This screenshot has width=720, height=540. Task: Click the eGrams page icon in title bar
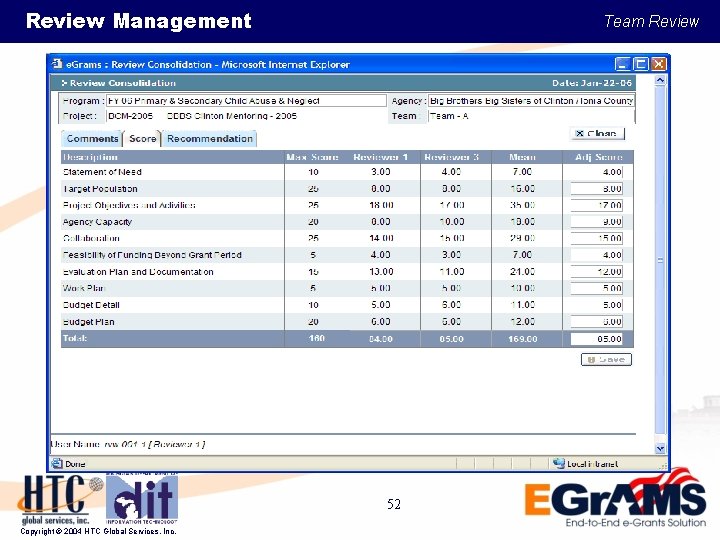[x=57, y=64]
